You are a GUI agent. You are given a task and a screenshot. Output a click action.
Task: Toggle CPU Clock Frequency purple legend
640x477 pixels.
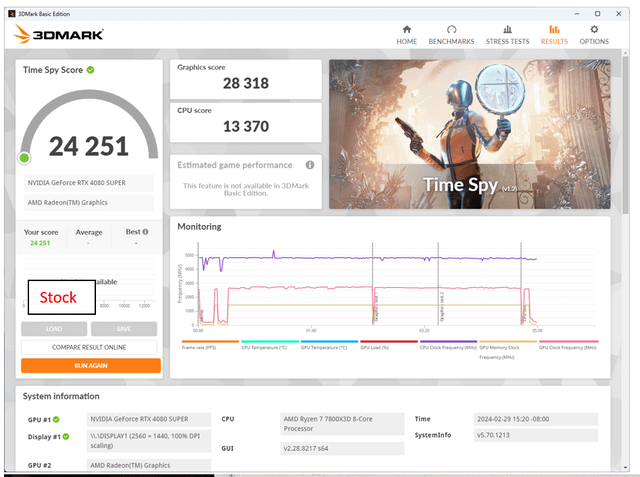[x=448, y=342]
